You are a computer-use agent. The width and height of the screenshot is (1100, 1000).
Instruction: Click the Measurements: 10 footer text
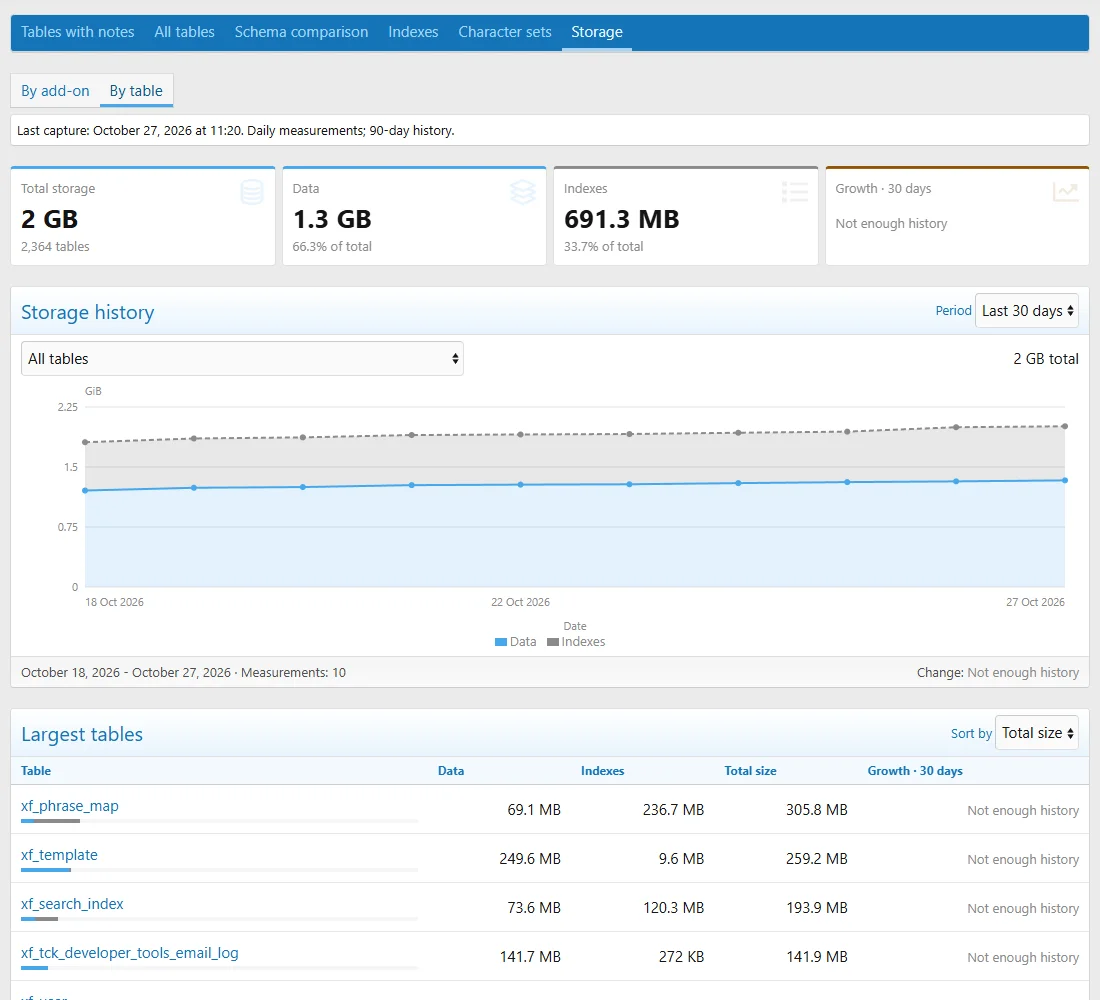(x=293, y=672)
